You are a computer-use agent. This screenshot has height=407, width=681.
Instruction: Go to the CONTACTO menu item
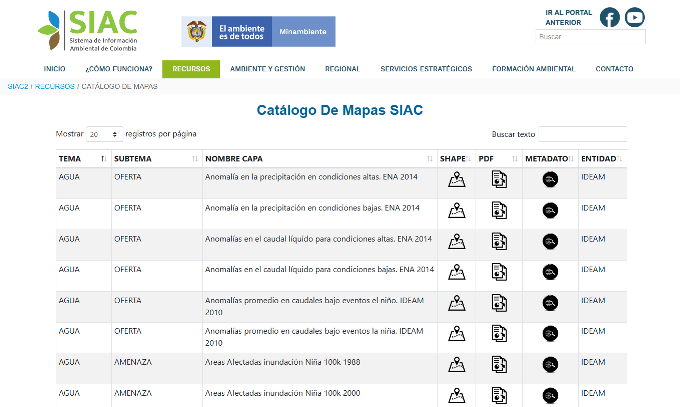tap(614, 69)
